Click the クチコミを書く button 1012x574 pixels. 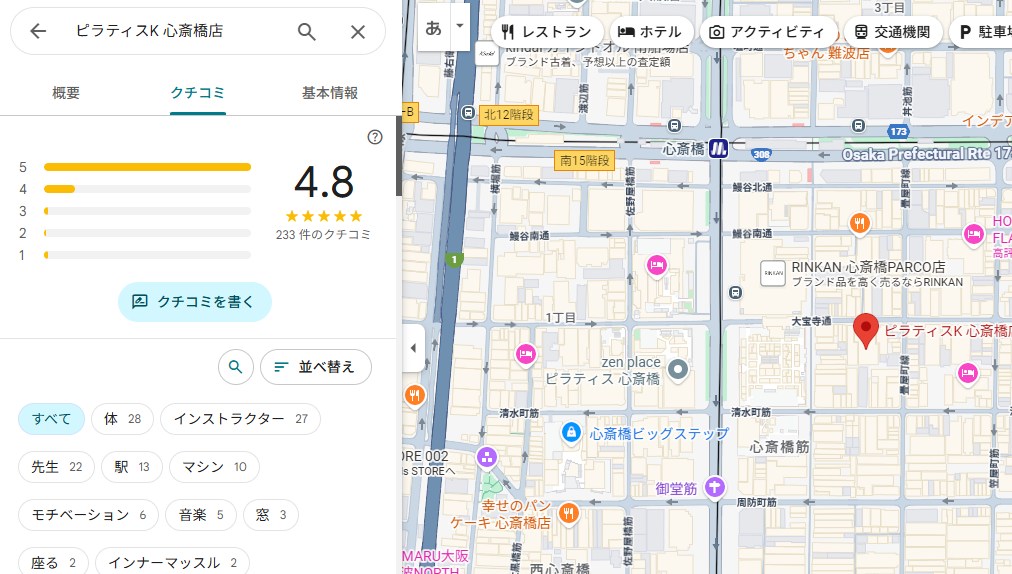[195, 301]
